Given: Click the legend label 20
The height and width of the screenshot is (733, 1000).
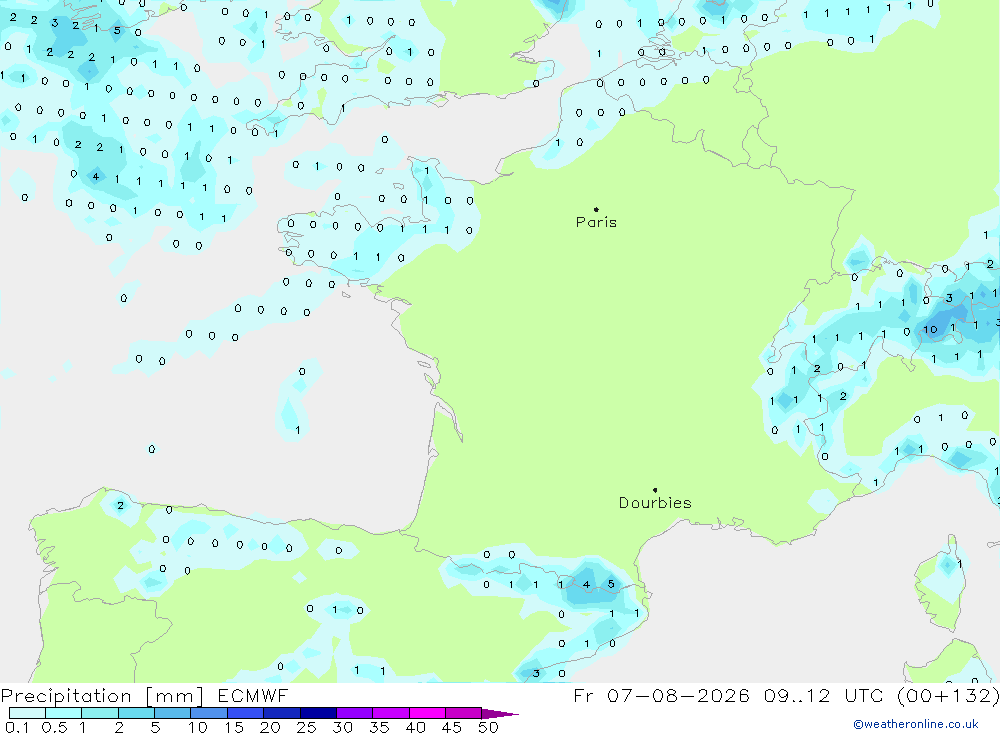Looking at the screenshot, I should [x=270, y=727].
